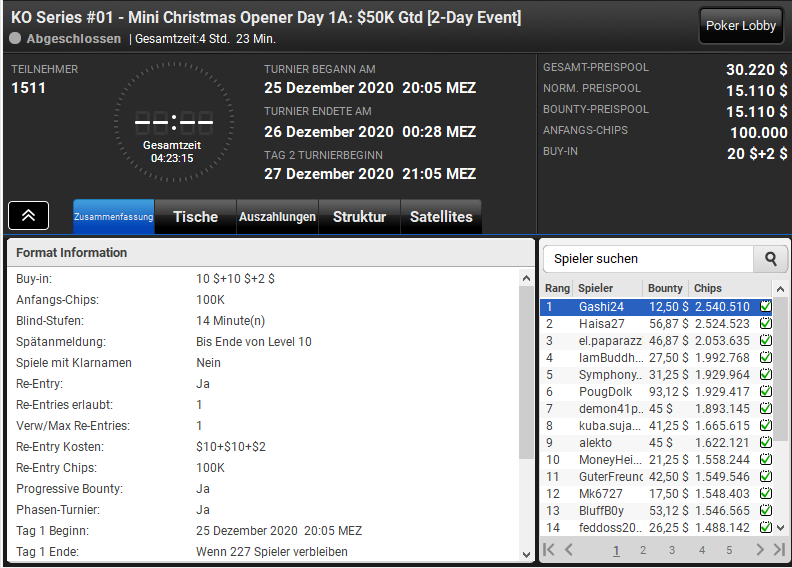Go to the first page of player list

(549, 550)
